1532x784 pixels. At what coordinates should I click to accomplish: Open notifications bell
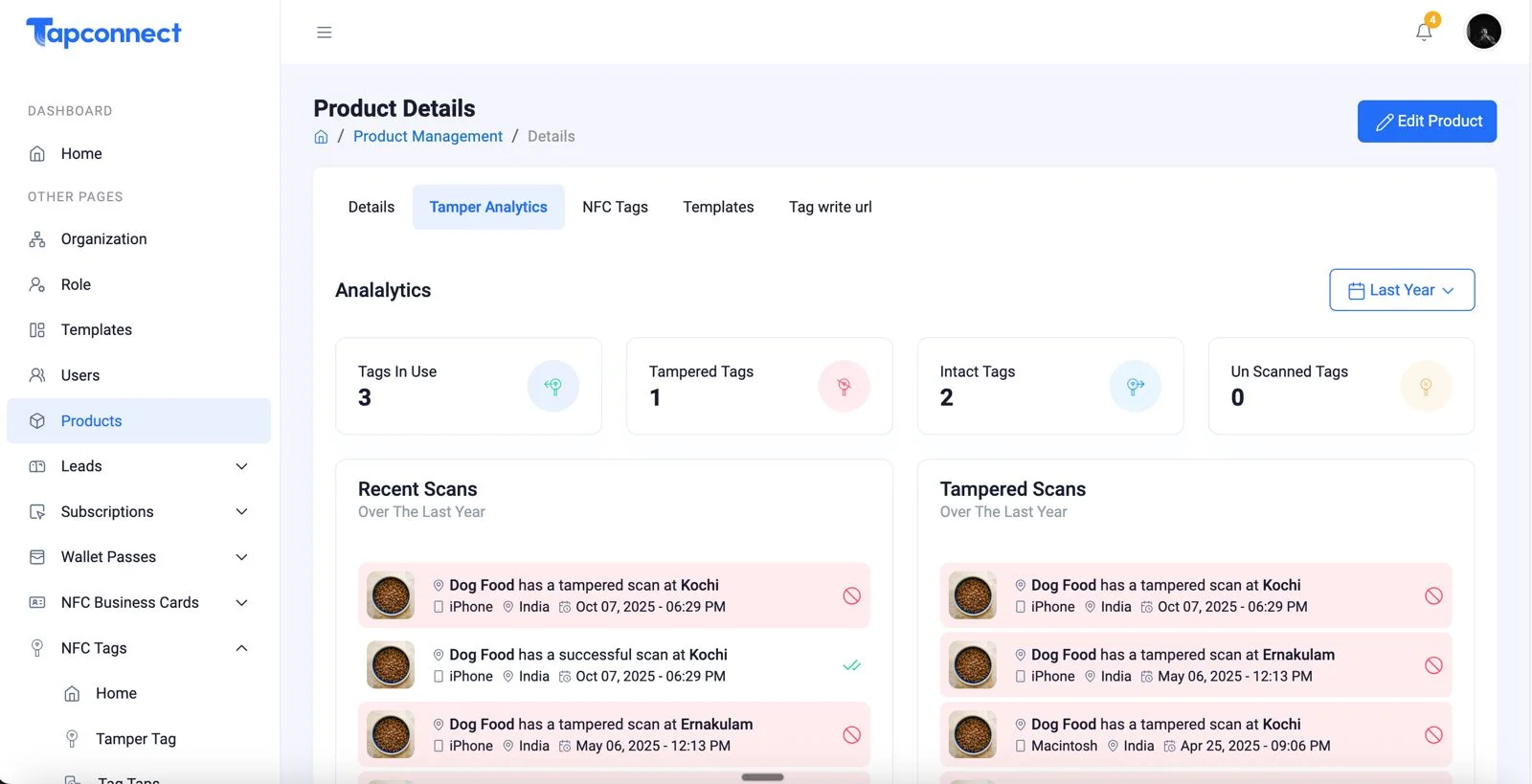tap(1424, 32)
